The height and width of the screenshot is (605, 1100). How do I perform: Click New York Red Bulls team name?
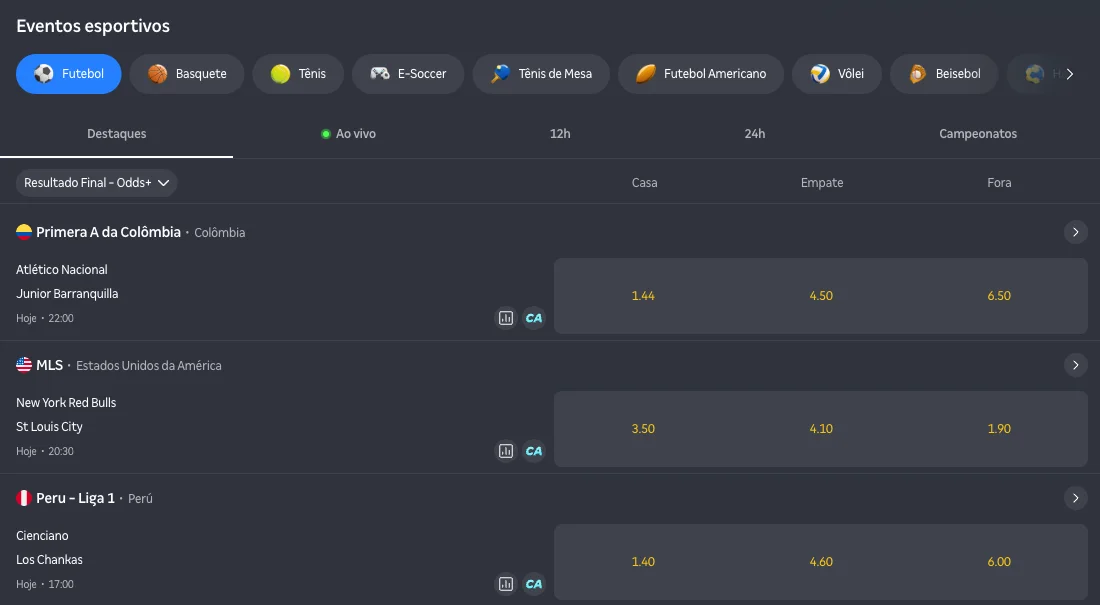click(x=66, y=403)
